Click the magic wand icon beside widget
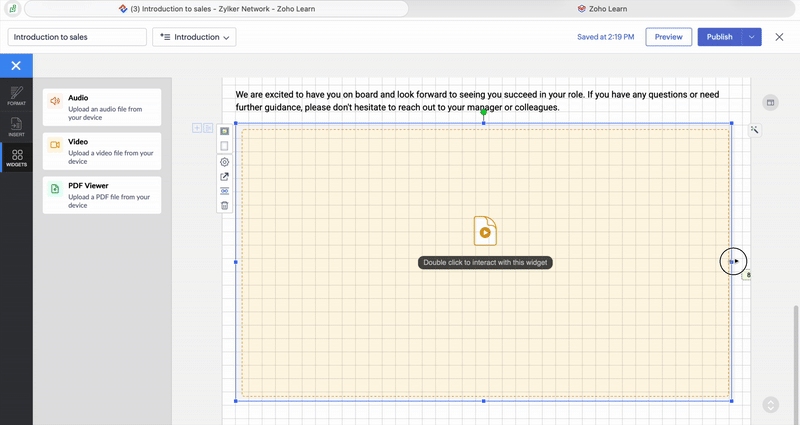 (x=755, y=130)
